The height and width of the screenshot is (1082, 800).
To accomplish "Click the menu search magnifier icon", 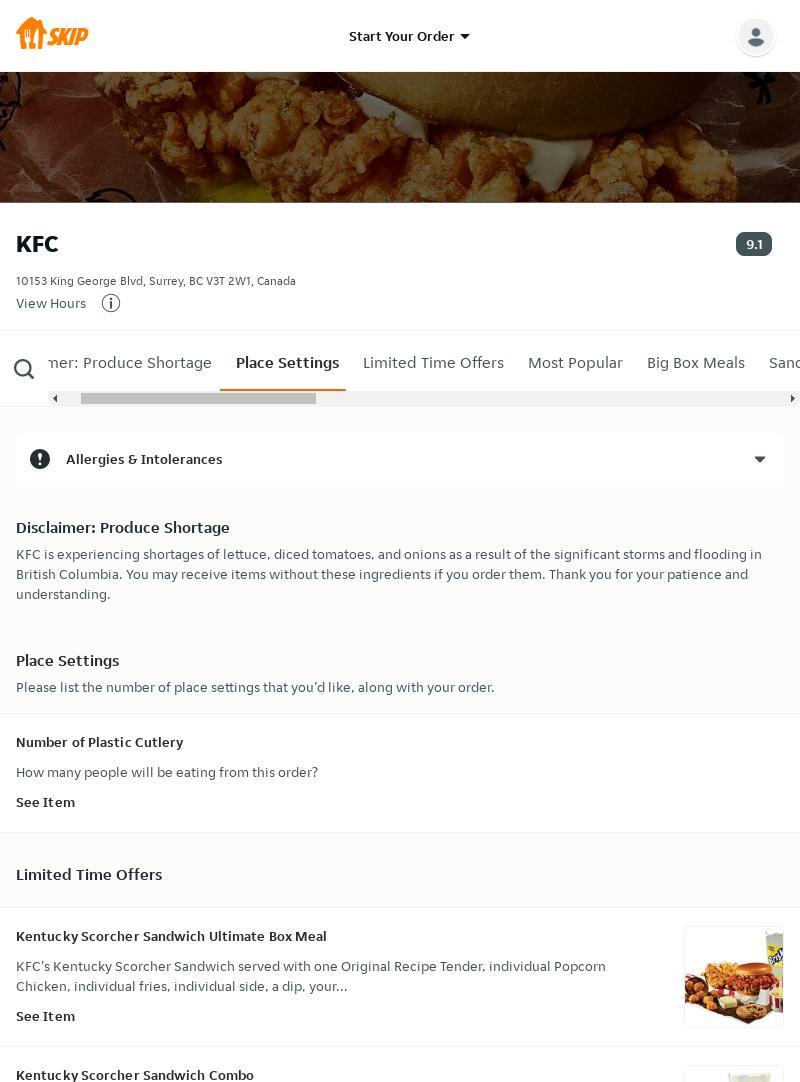I will (24, 370).
